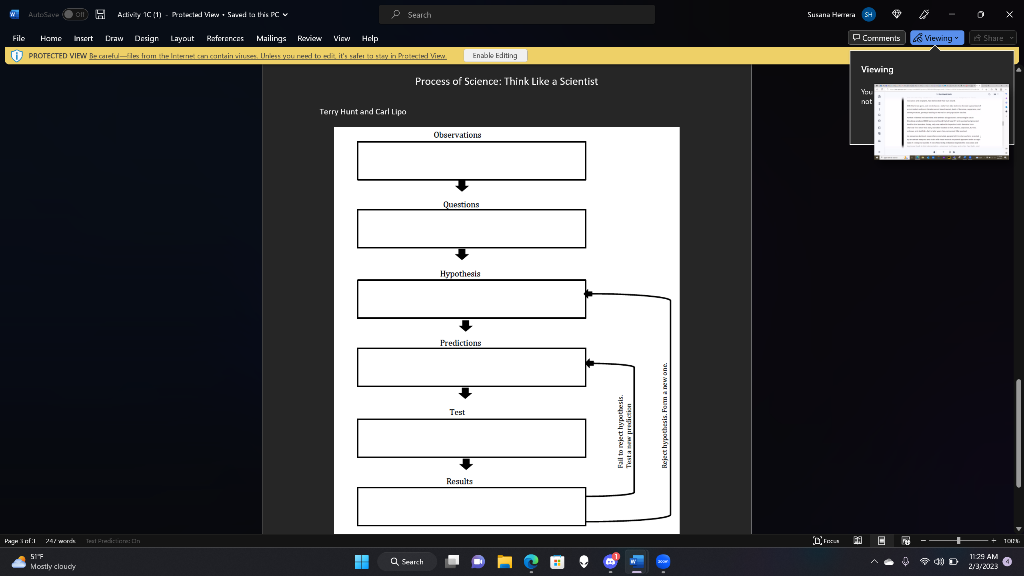1024x576 pixels.
Task: Click the Comments button
Action: (x=876, y=38)
